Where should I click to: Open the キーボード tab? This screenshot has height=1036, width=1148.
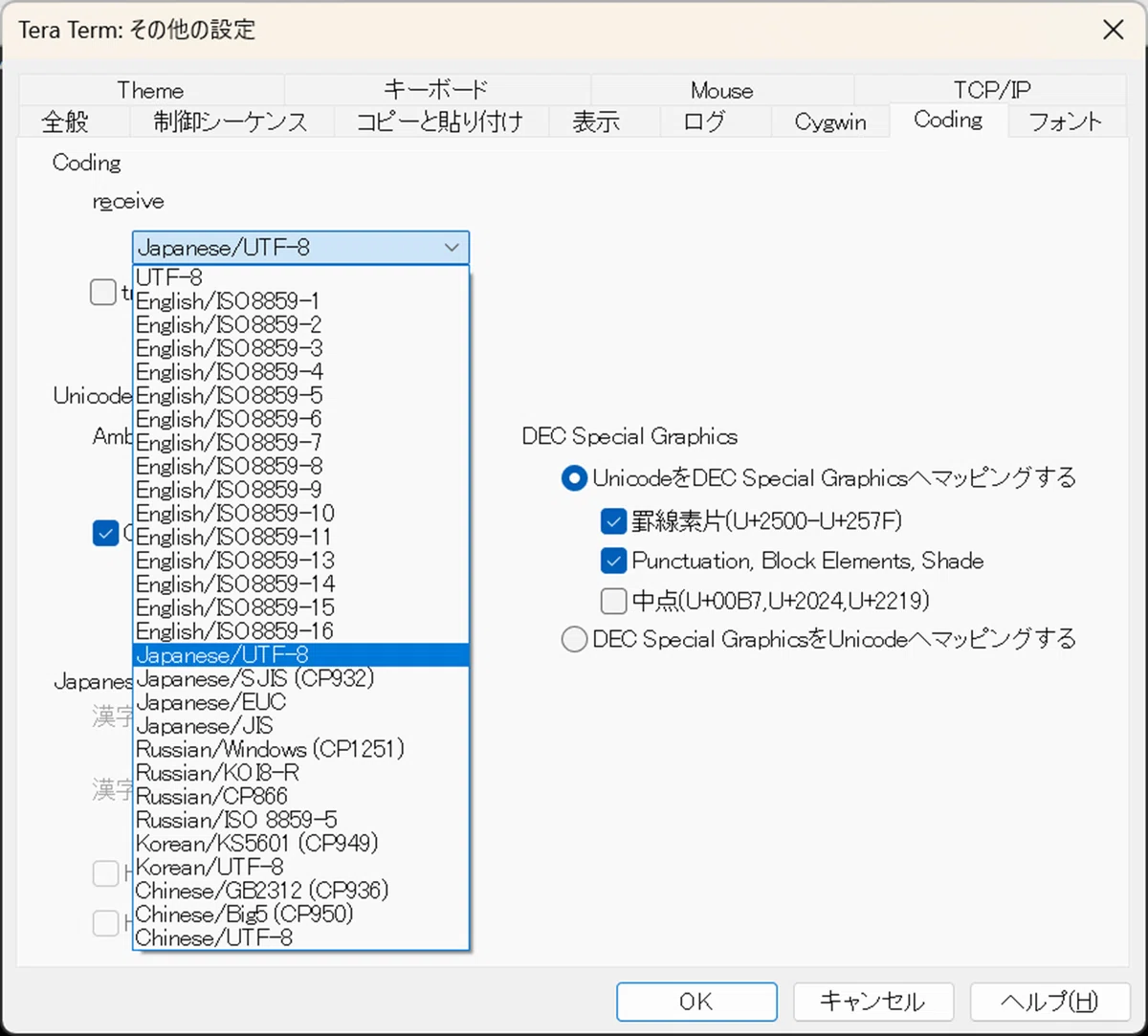point(436,90)
